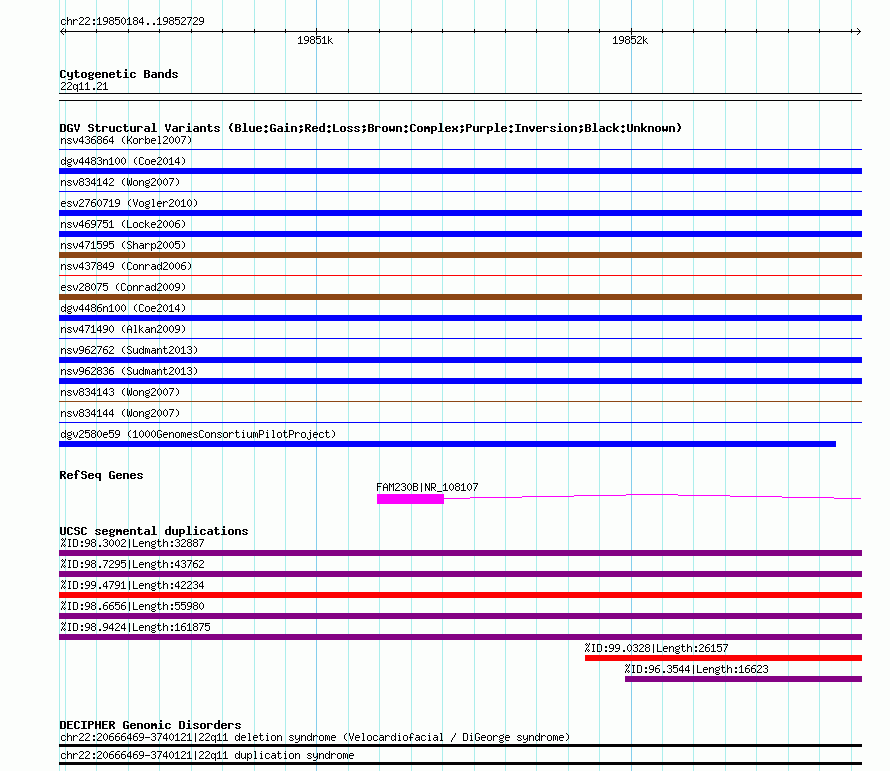Image resolution: width=890 pixels, height=771 pixels.
Task: Select the 22q11 deletion syndrome entry
Action: [315, 738]
